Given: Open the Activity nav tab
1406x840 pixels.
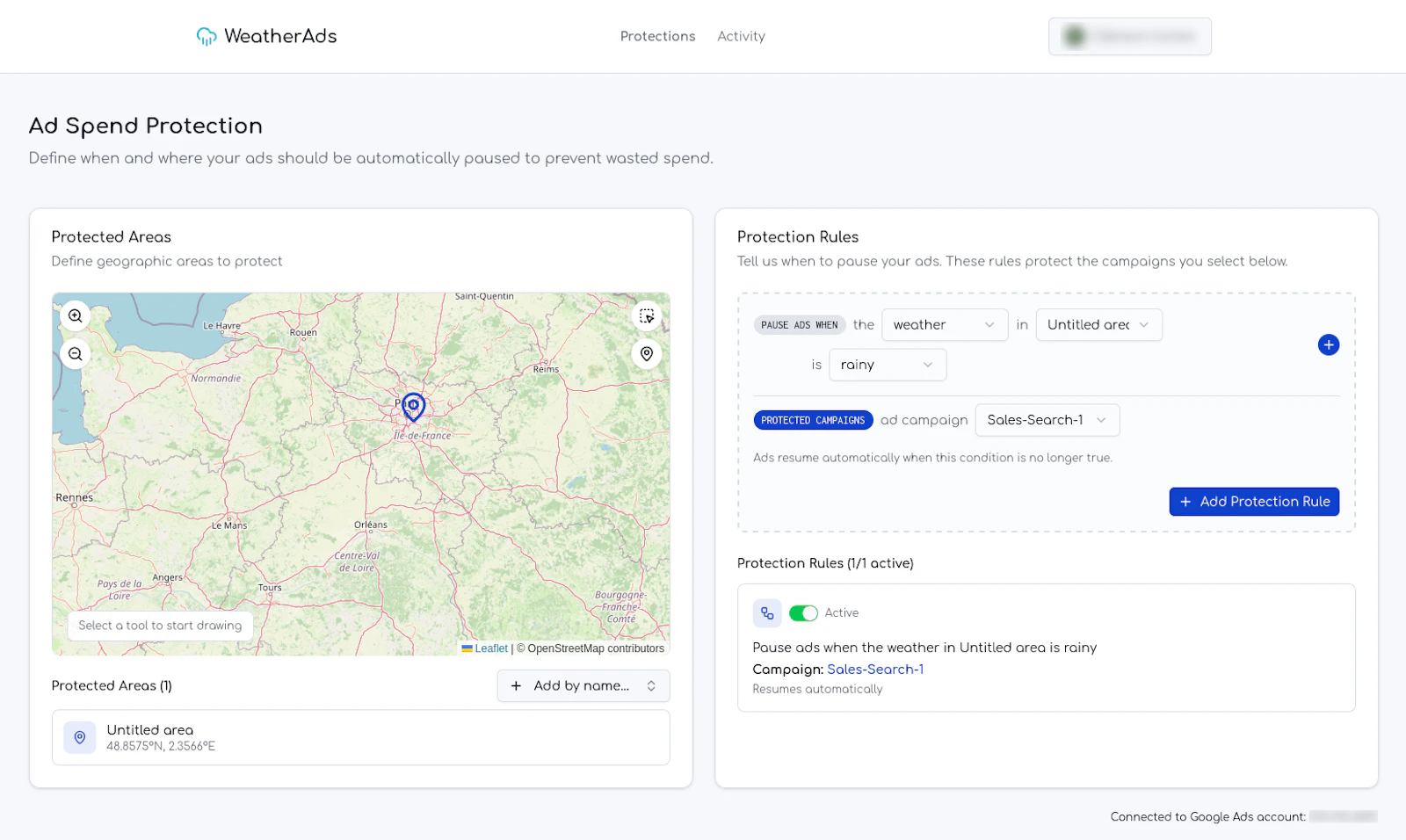Looking at the screenshot, I should [741, 36].
